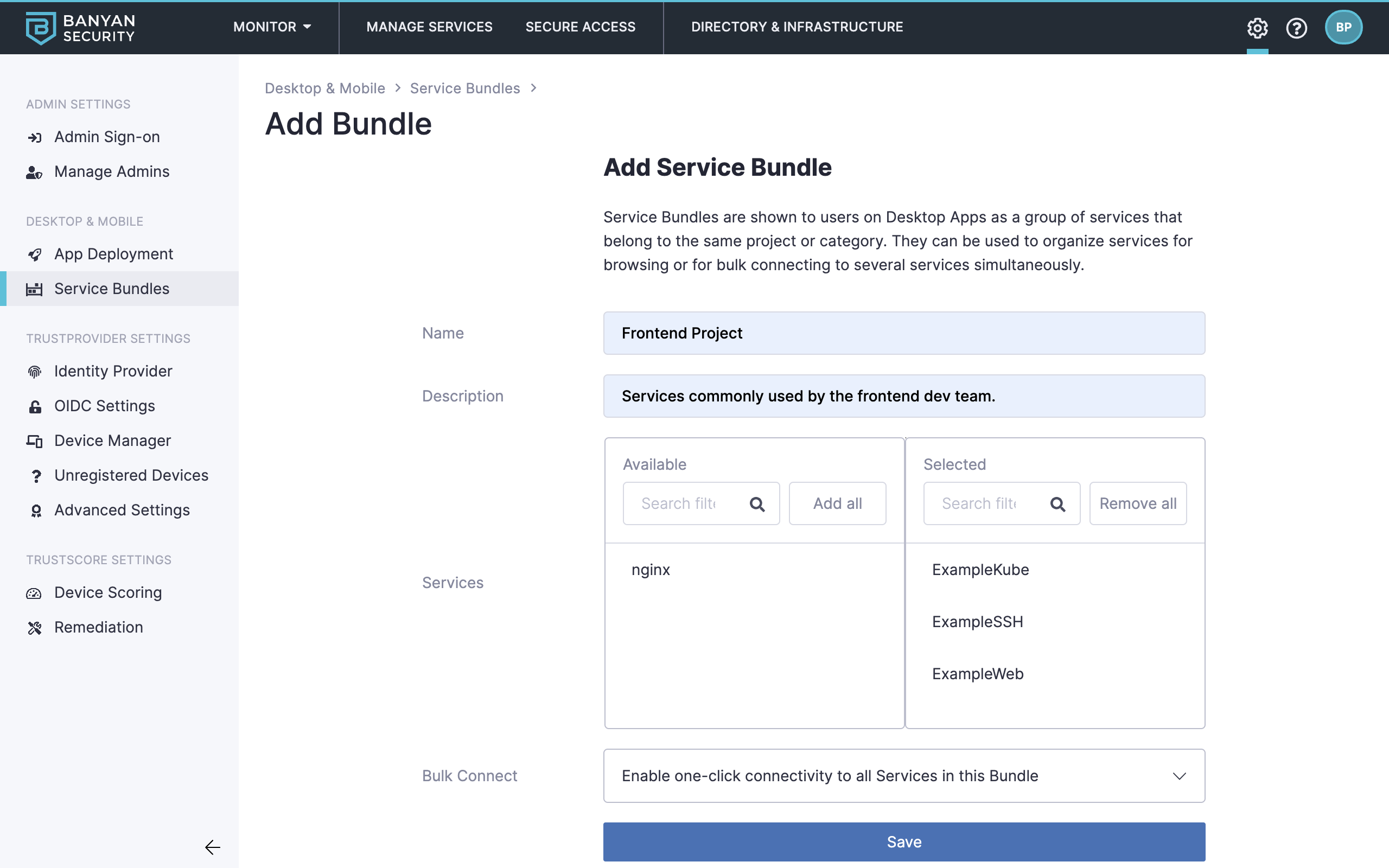This screenshot has height=868, width=1389.
Task: Click the BP user avatar
Action: point(1343,28)
